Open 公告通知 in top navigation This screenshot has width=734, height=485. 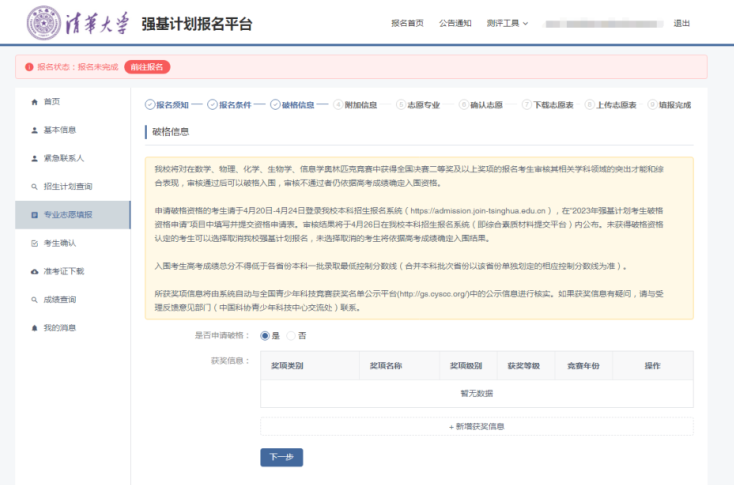455,23
